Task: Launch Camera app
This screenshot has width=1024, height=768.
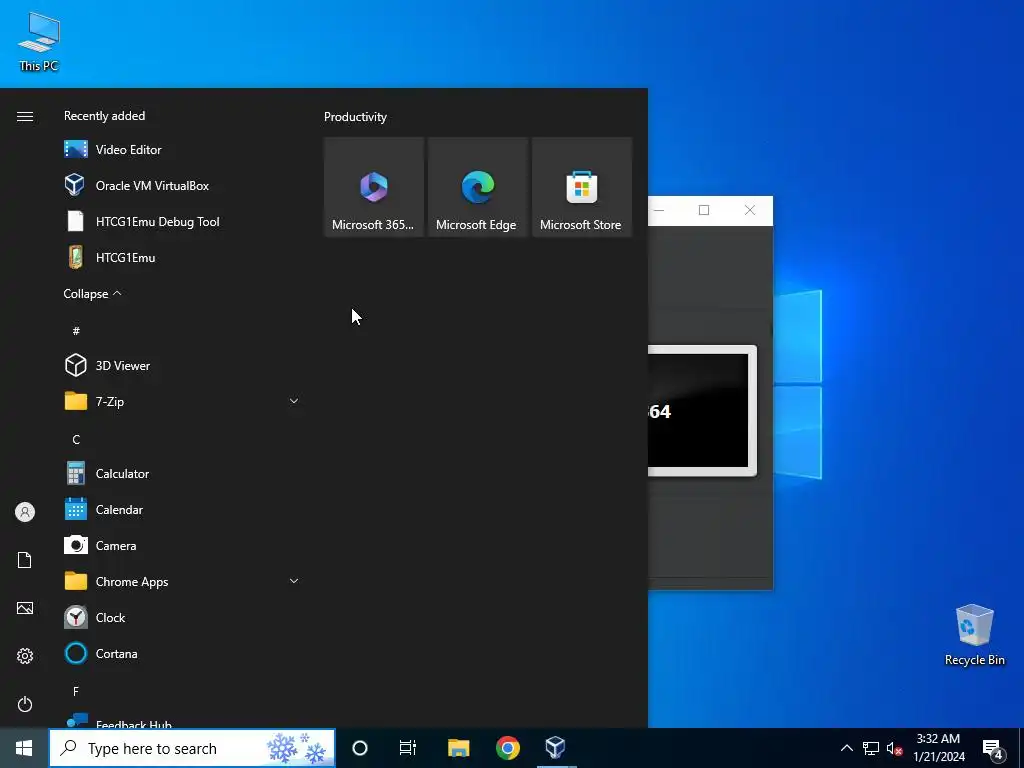Action: tap(182, 545)
